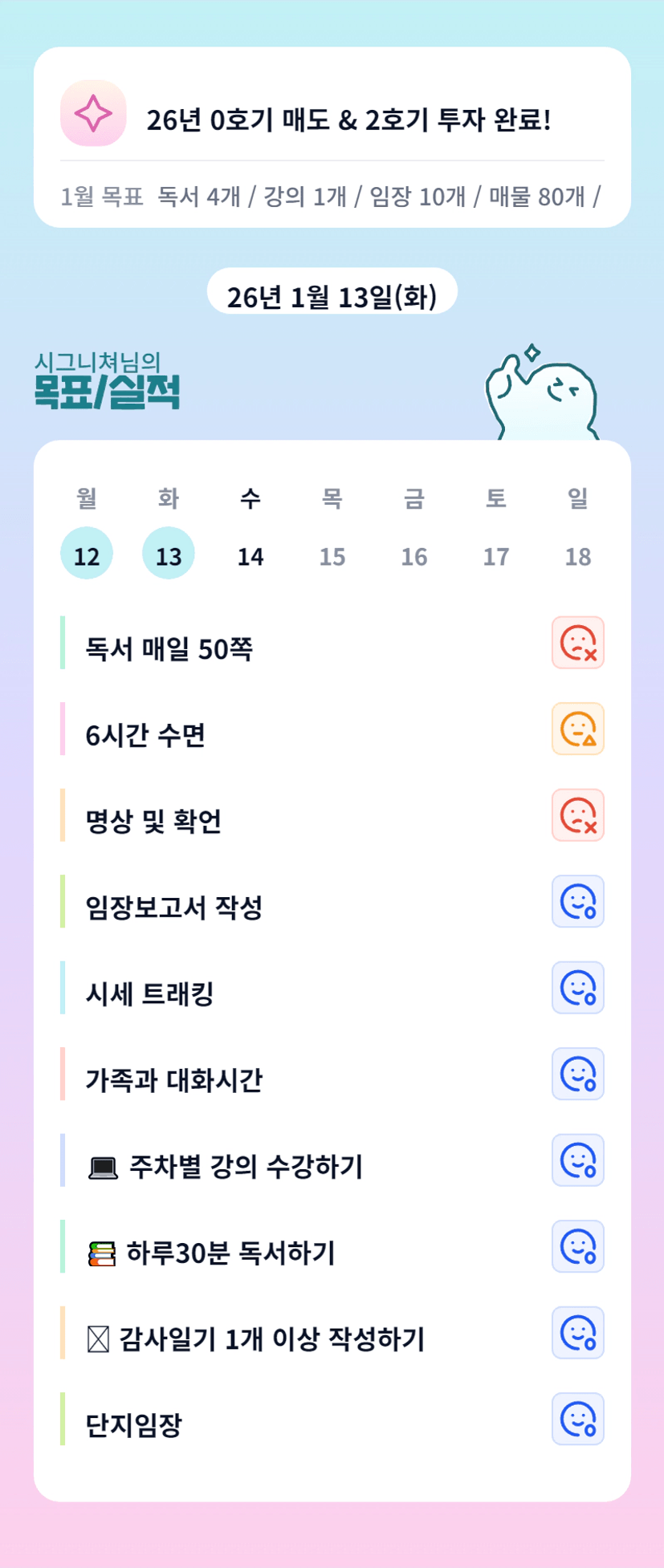Click the pink sparkle star icon
Image resolution: width=664 pixels, height=1568 pixels.
[93, 113]
